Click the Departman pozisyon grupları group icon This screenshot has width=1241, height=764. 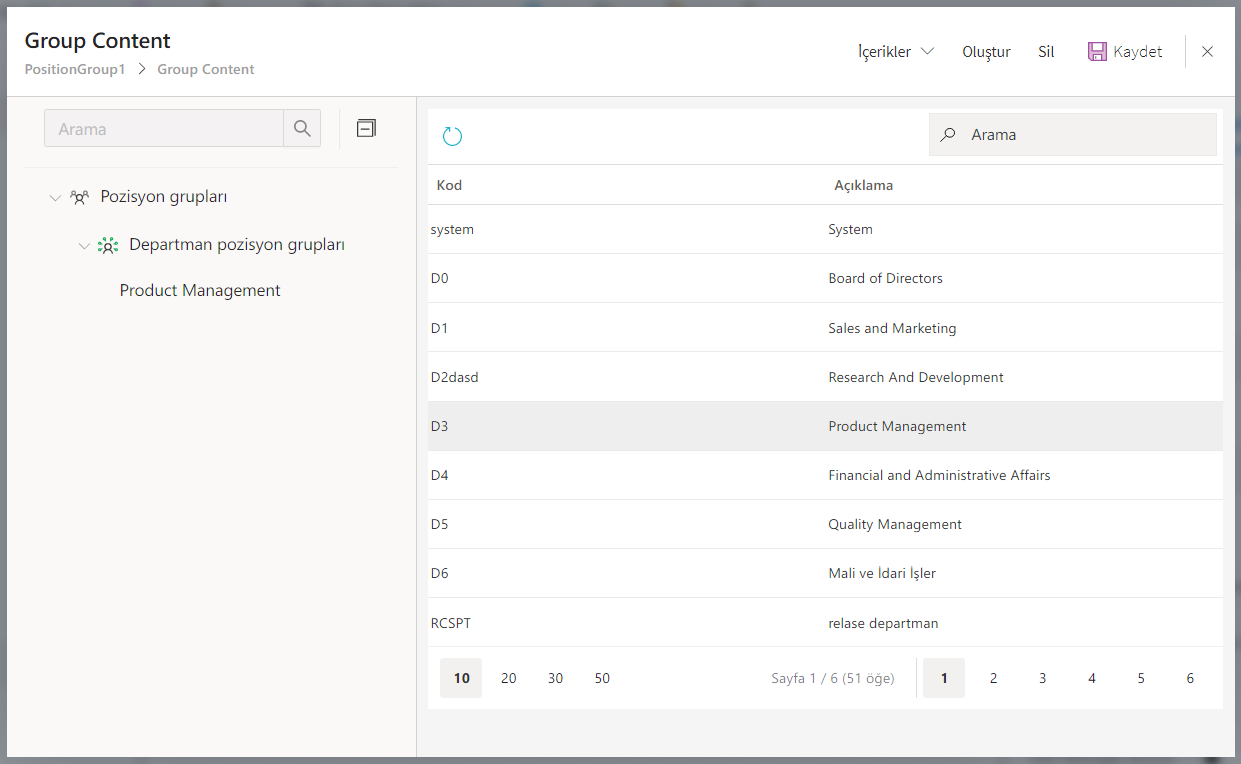tap(107, 245)
